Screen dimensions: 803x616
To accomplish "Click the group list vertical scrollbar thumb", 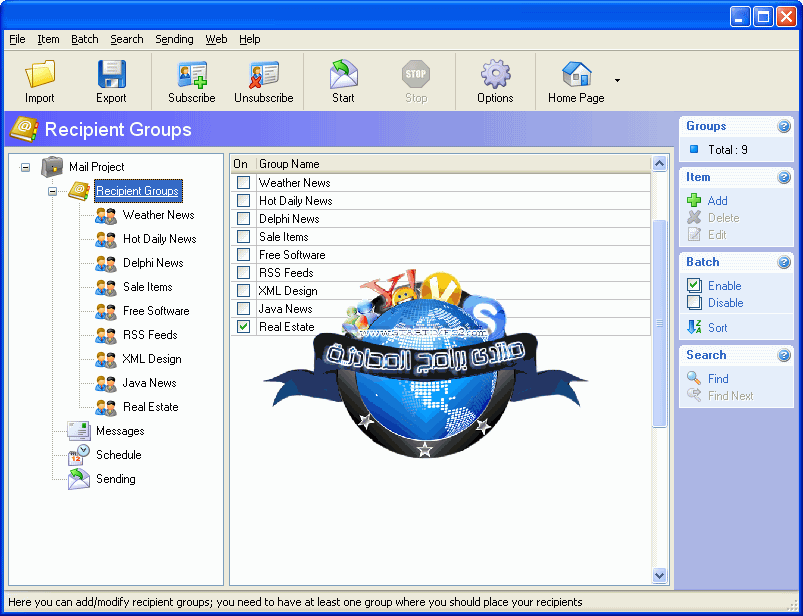I will [x=660, y=323].
